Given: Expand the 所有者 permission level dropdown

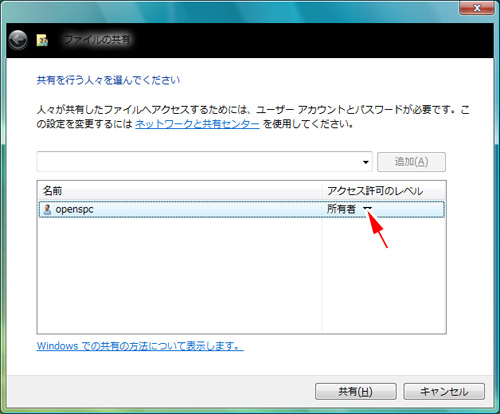Looking at the screenshot, I should point(367,209).
